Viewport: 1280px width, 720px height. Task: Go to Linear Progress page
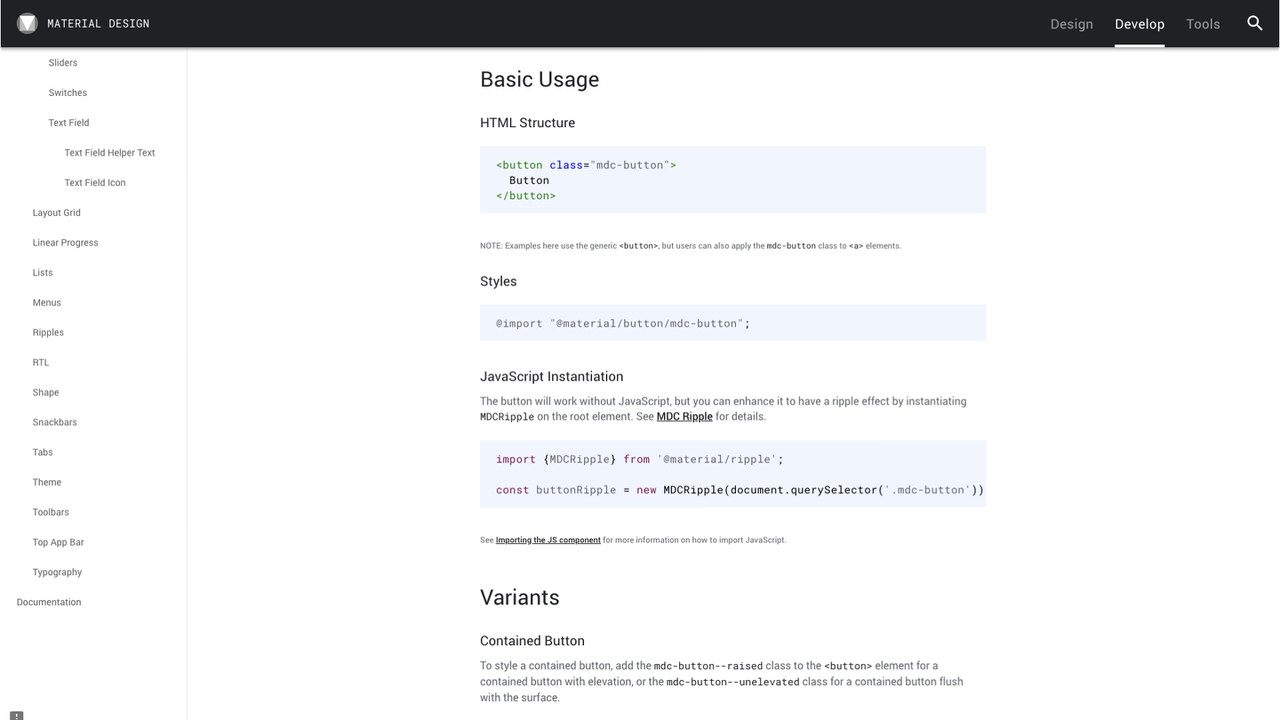(x=65, y=243)
